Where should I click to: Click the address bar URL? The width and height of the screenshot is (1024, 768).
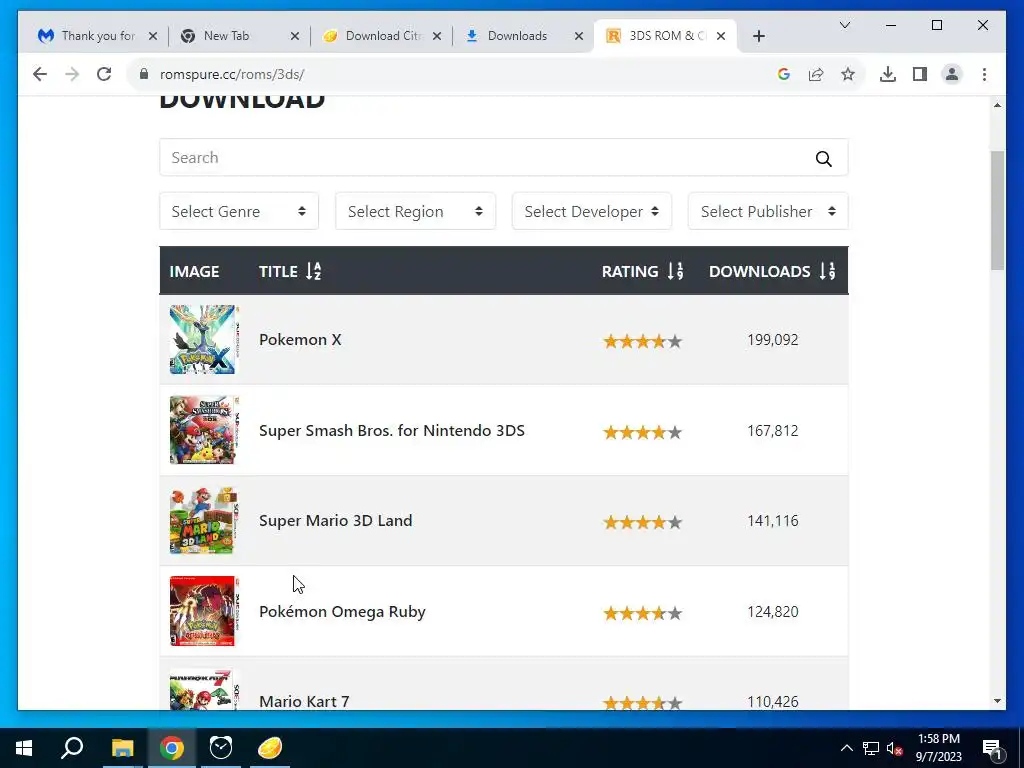(x=232, y=74)
